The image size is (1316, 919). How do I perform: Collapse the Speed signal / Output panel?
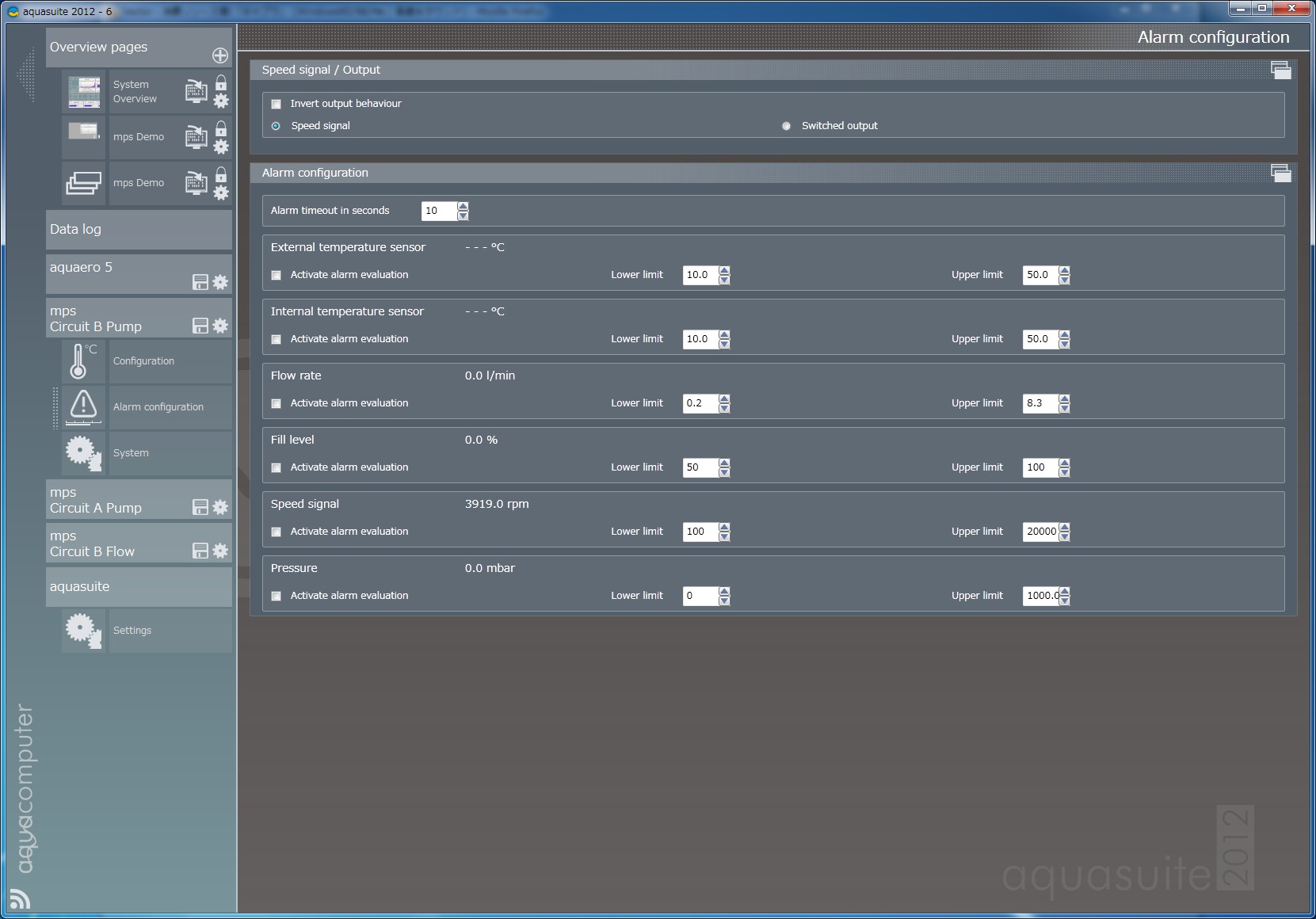(1280, 70)
